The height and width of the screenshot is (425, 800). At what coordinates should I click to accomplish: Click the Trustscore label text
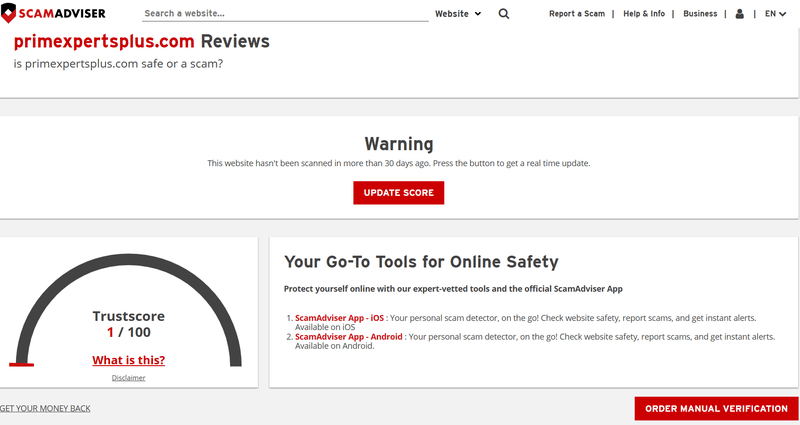[129, 316]
